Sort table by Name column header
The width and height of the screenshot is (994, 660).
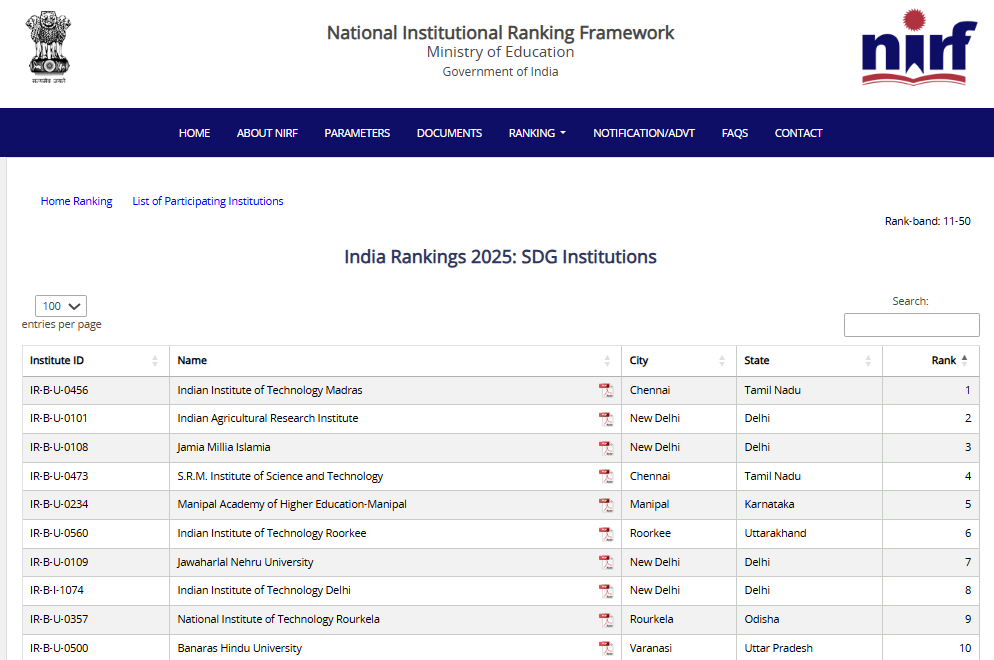192,361
